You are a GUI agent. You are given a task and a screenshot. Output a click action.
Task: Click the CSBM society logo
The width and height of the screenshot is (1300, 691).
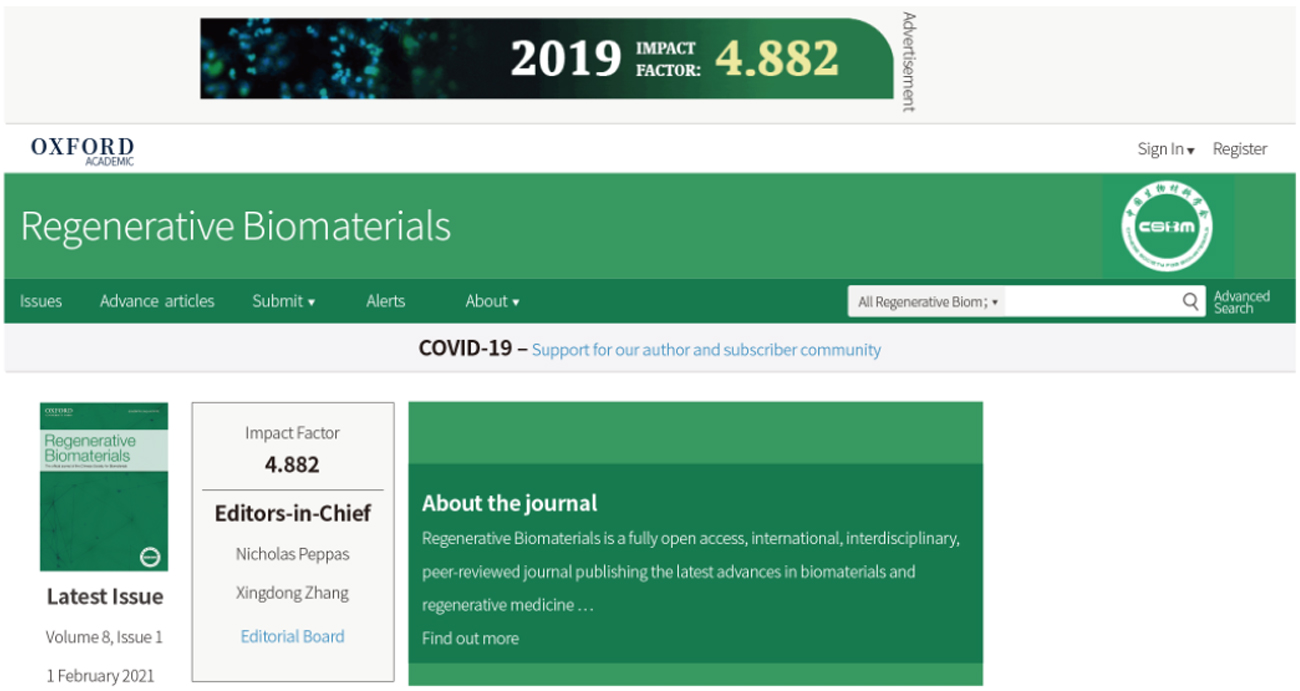pos(1166,227)
